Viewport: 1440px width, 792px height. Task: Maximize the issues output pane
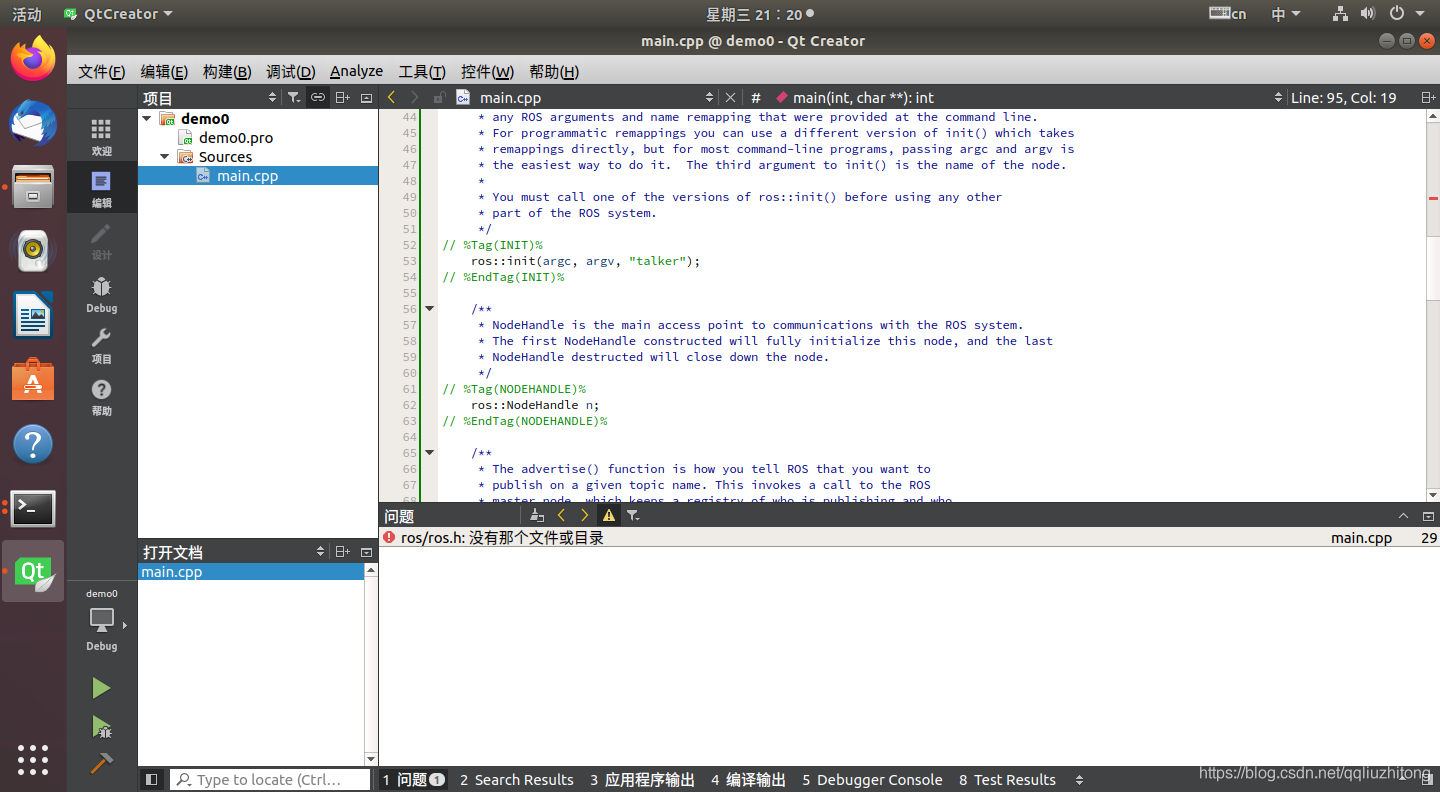click(x=1402, y=516)
